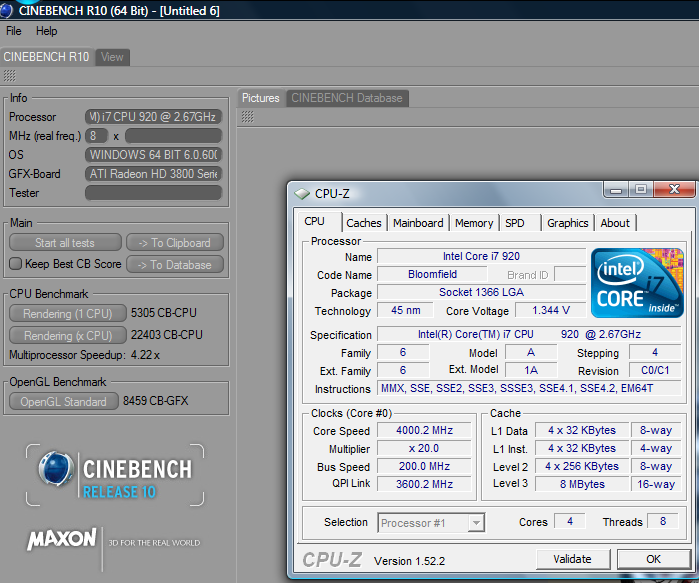
Task: Click the MAXON logo
Action: pos(62,539)
